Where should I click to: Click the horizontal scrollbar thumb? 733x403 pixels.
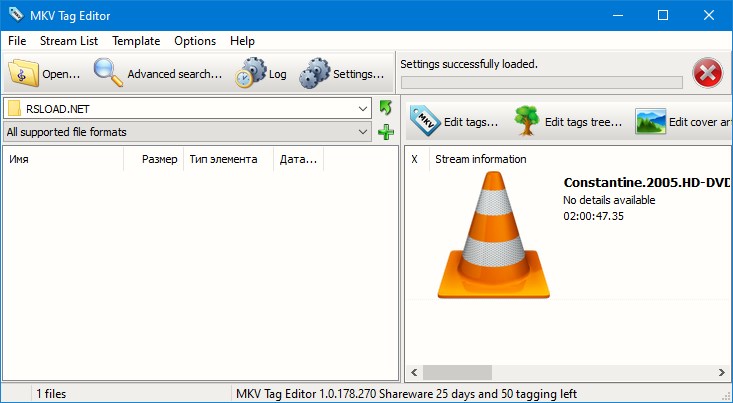pyautogui.click(x=457, y=373)
